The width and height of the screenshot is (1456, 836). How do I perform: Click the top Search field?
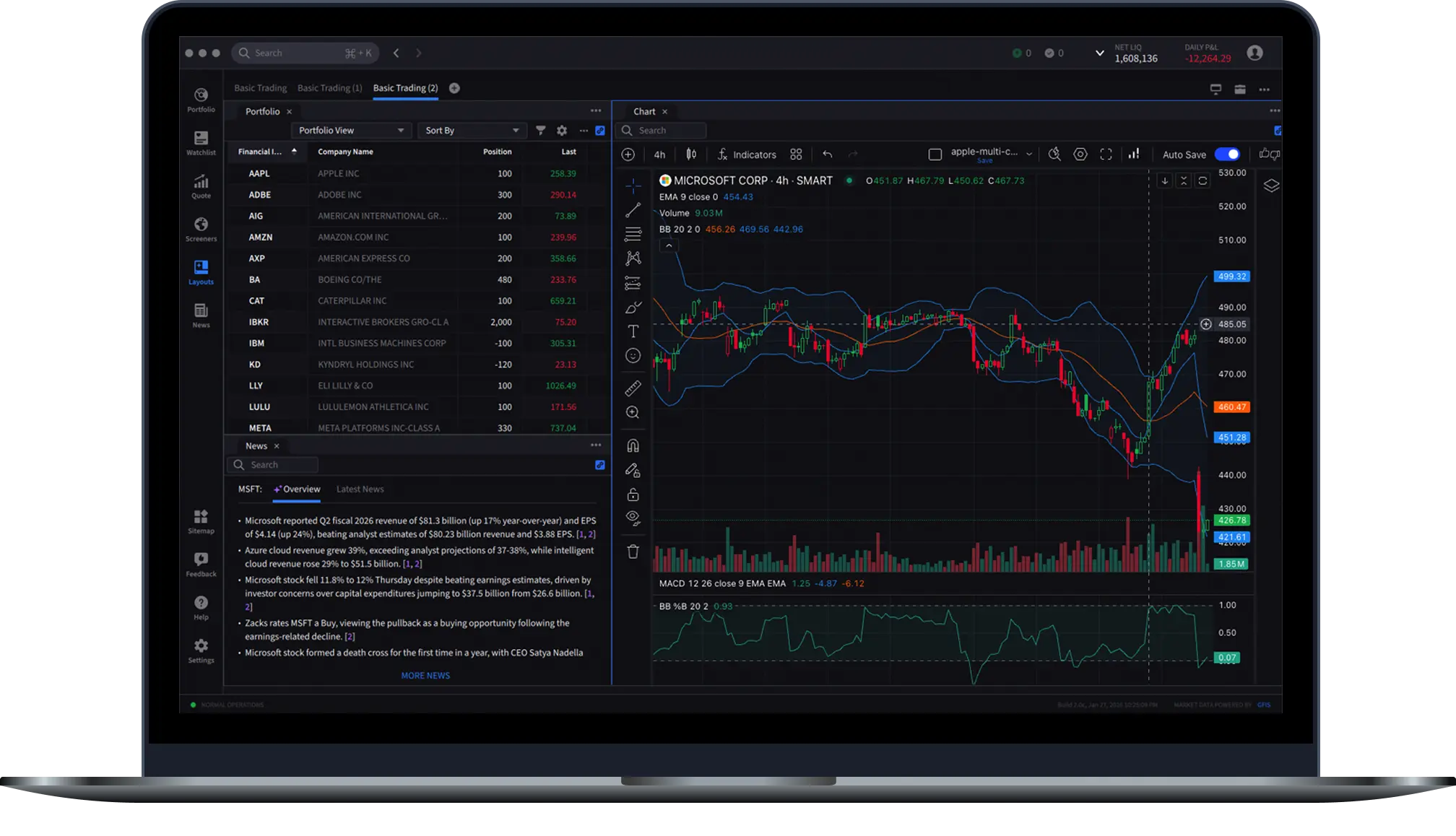[x=305, y=53]
